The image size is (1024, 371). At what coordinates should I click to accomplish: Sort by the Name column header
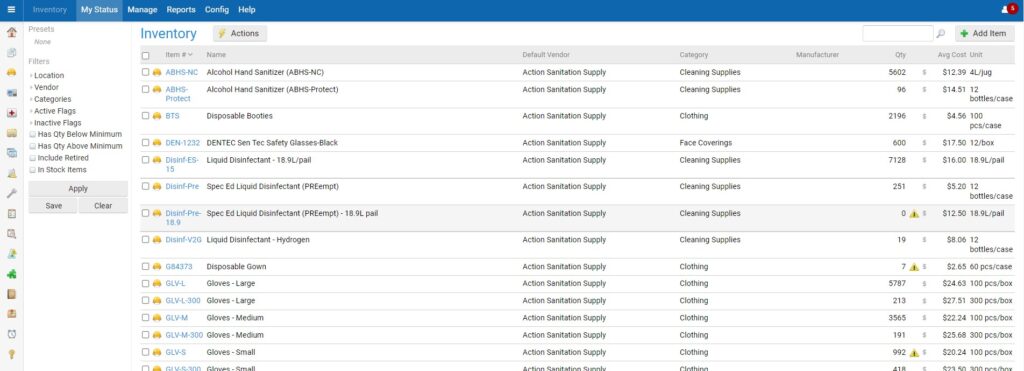click(x=216, y=55)
